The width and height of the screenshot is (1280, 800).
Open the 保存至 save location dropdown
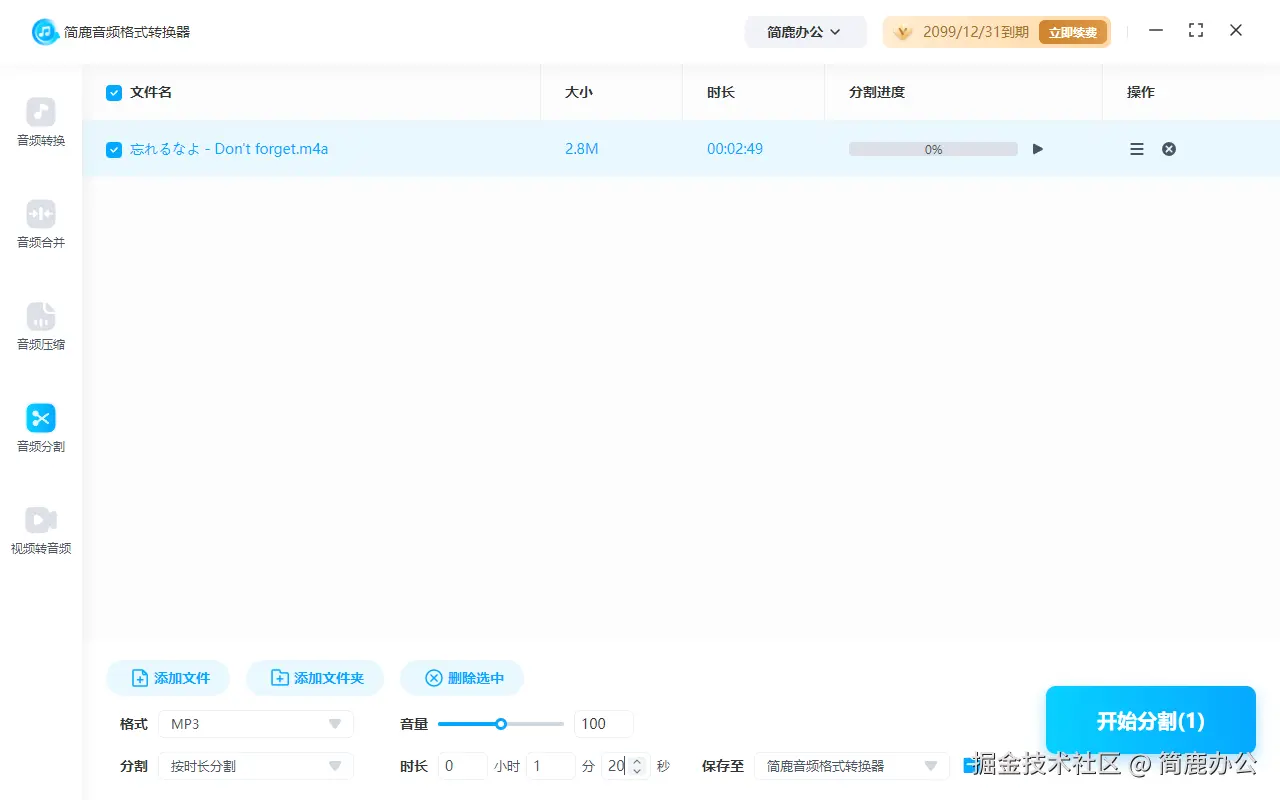(x=851, y=765)
